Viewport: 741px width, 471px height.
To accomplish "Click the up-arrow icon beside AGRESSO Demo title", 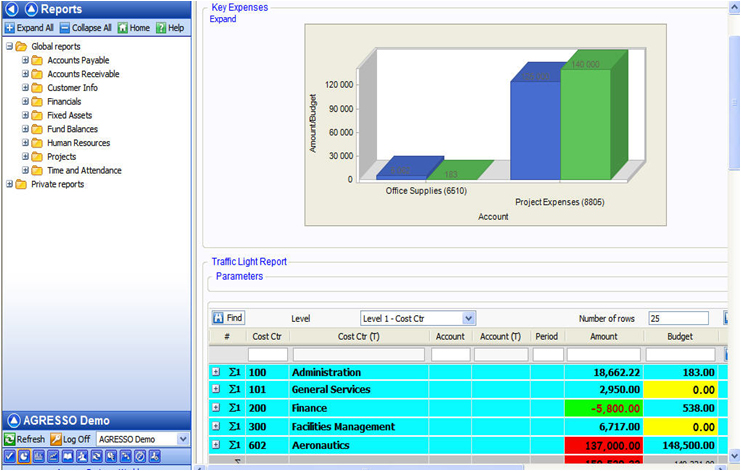I will tap(14, 420).
